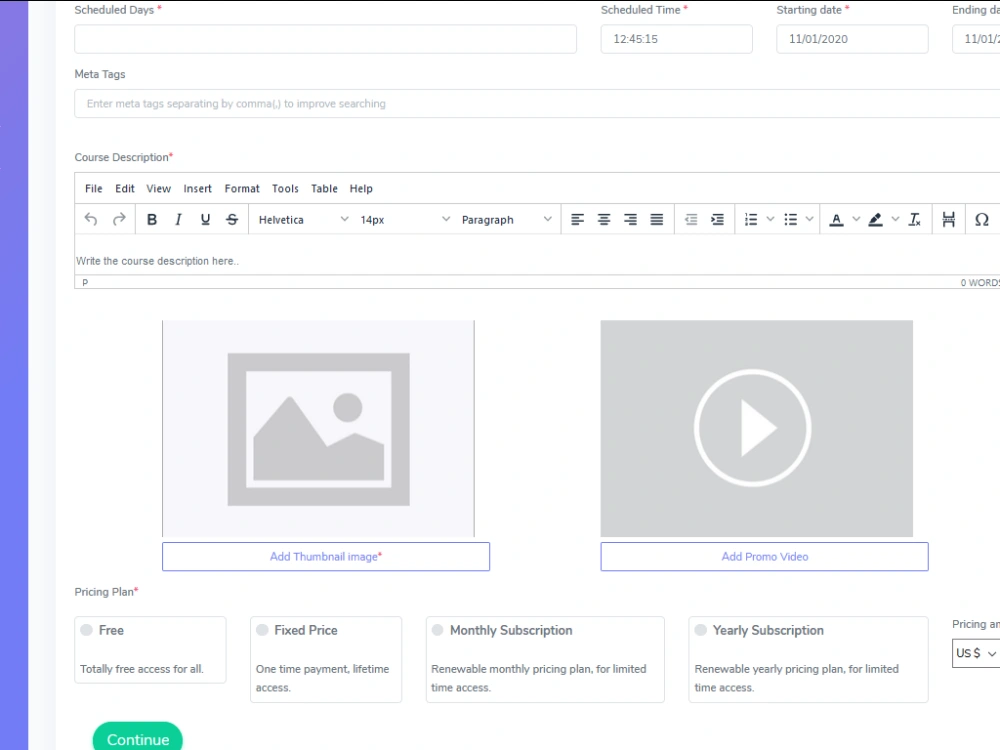
Task: Select the Fixed Price plan
Action: [262, 630]
